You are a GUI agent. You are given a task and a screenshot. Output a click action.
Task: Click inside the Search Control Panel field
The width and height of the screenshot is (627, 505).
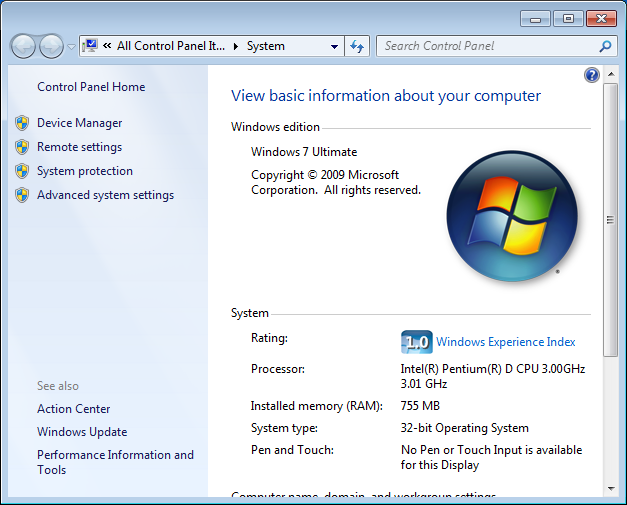485,46
